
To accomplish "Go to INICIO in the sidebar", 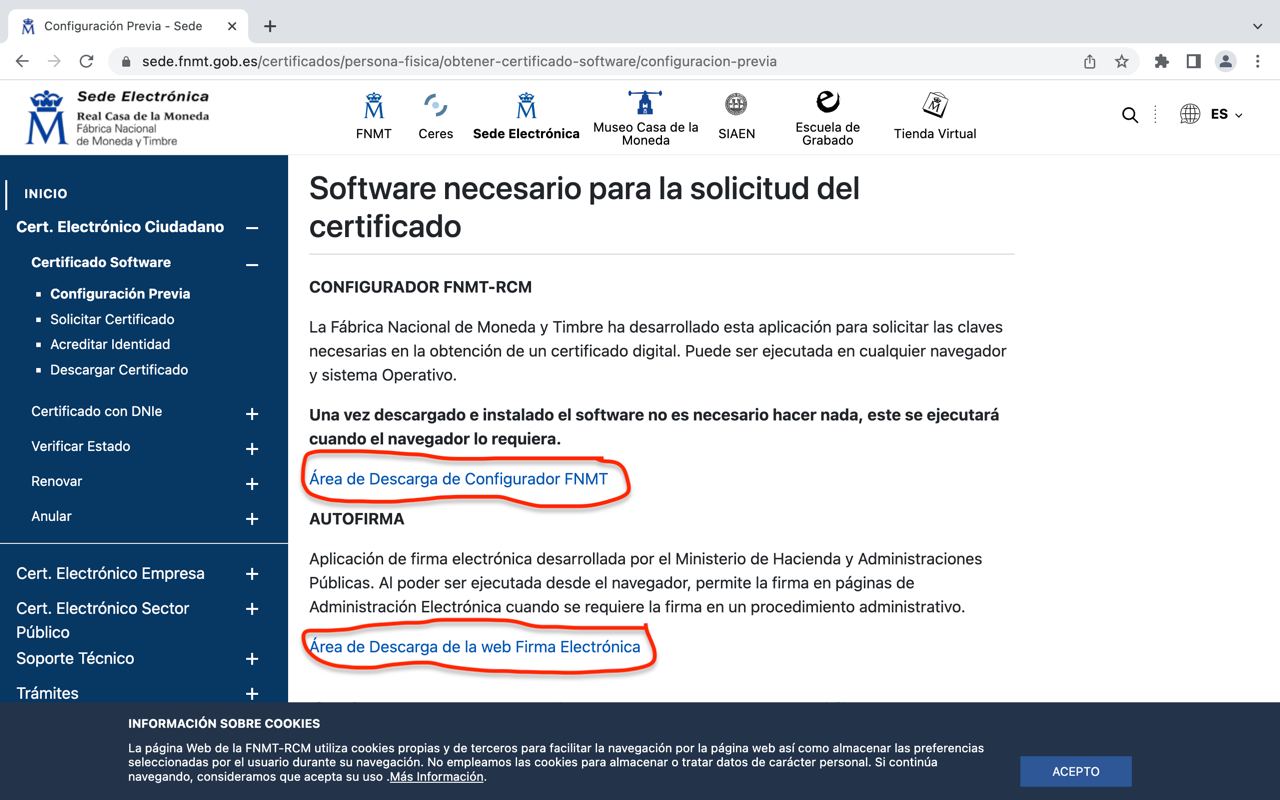I will click(x=46, y=194).
